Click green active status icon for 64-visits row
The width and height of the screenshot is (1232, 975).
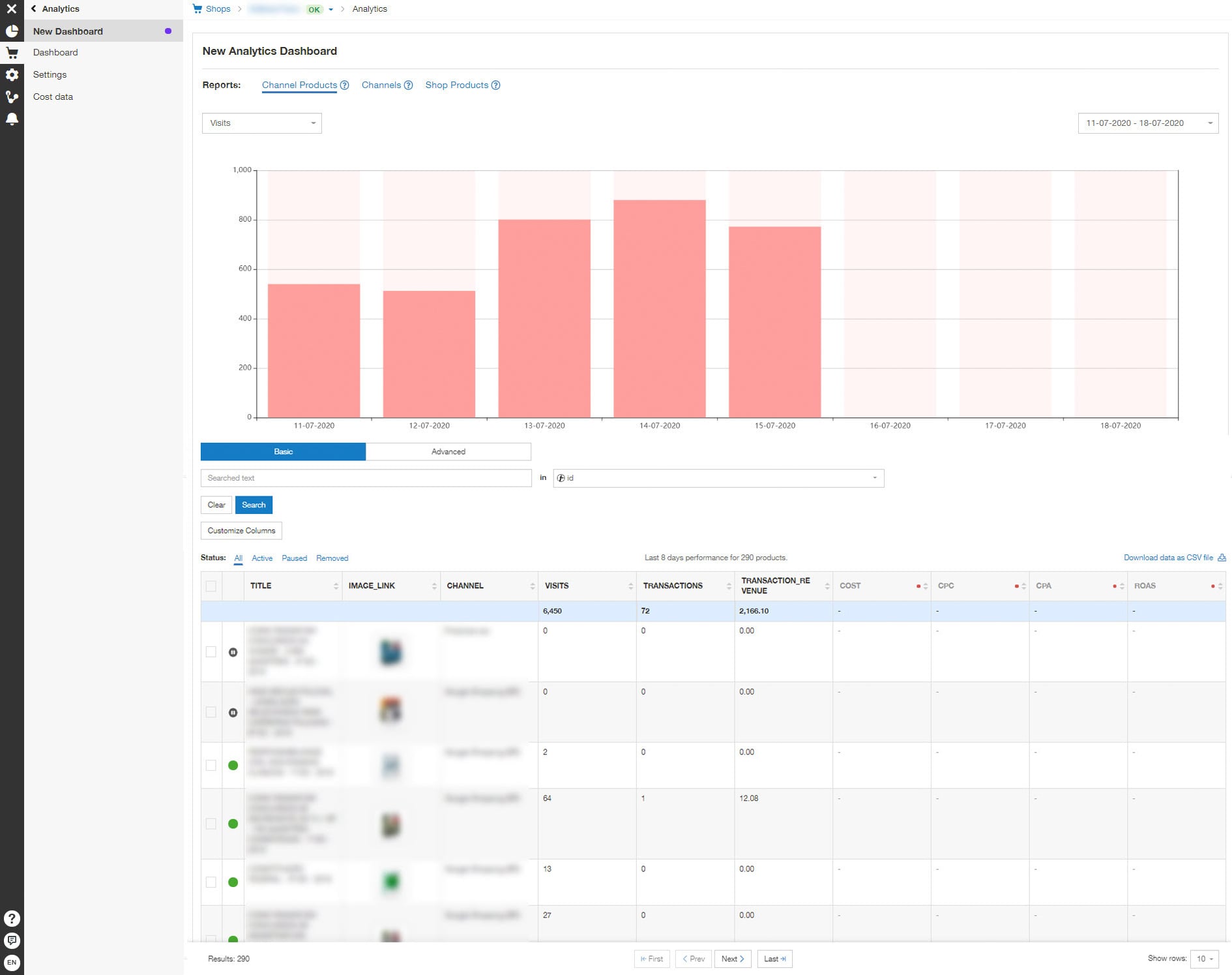(x=233, y=824)
